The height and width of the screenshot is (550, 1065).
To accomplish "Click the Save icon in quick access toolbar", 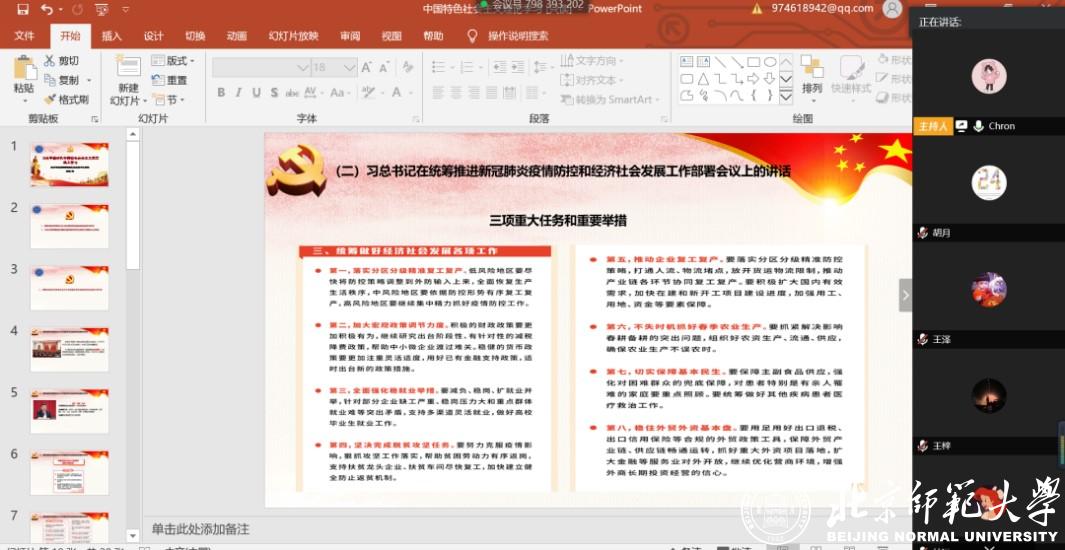I will click(22, 9).
